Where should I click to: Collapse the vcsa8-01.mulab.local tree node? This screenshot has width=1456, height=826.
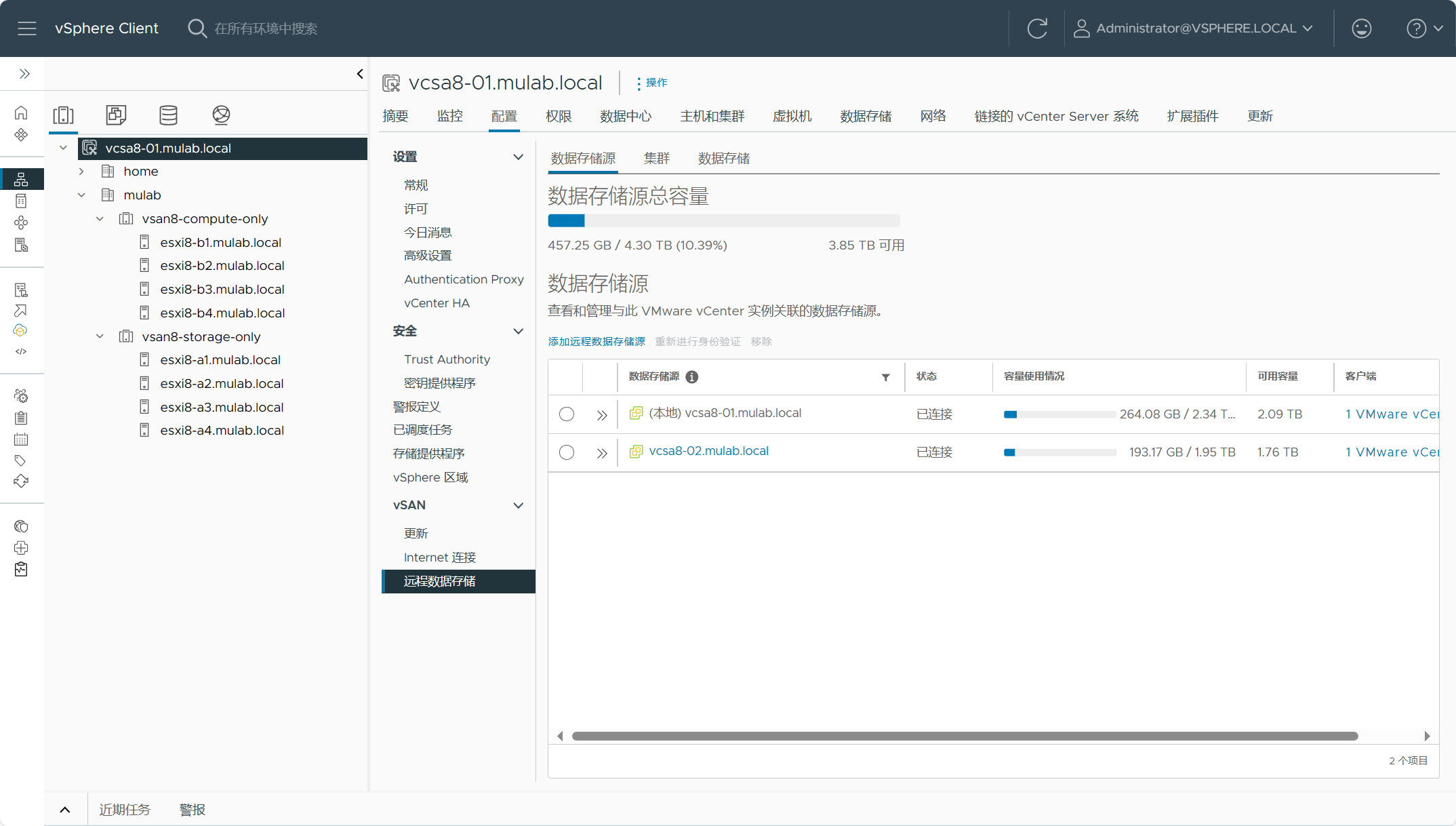(x=63, y=148)
